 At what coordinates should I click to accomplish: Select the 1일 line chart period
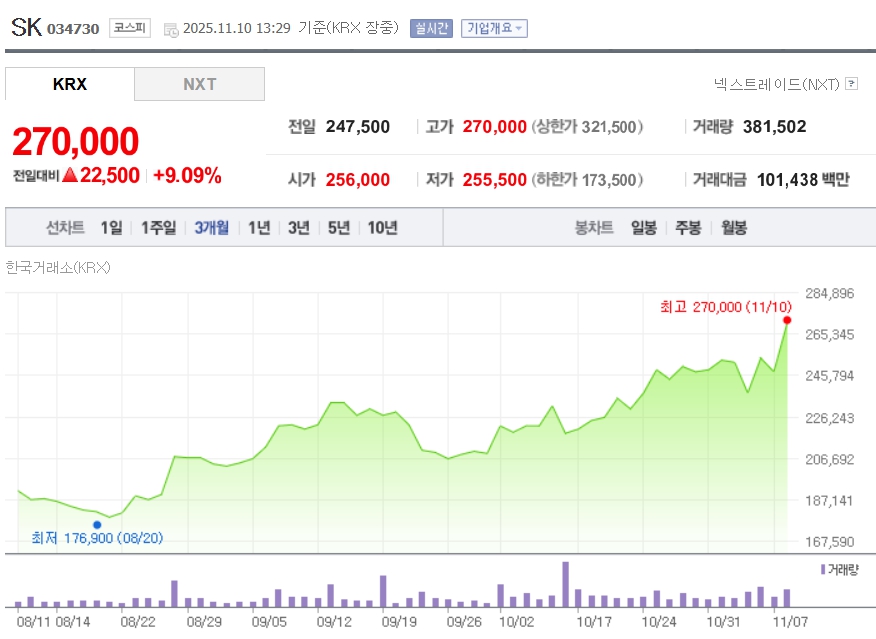[x=111, y=227]
